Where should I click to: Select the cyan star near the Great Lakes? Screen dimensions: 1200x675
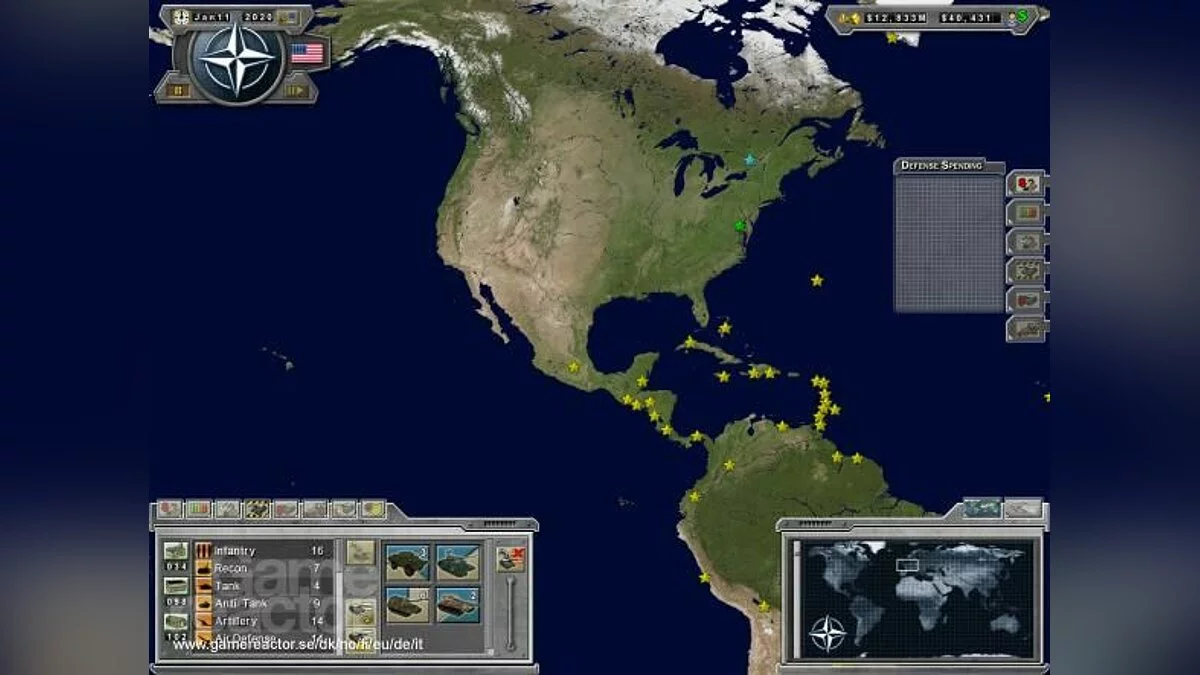pyautogui.click(x=750, y=159)
